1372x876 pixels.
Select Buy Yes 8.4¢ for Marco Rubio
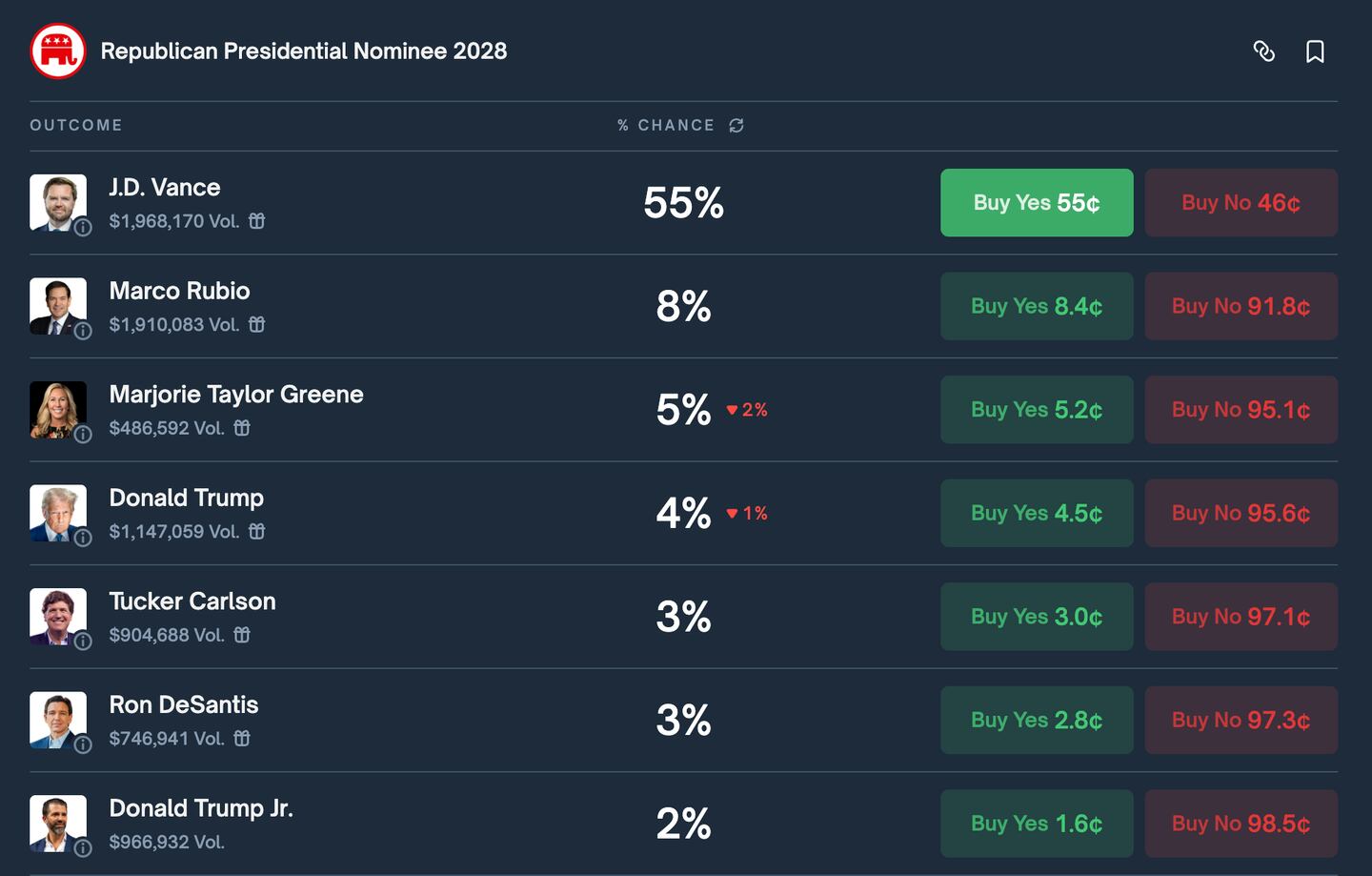click(1037, 306)
